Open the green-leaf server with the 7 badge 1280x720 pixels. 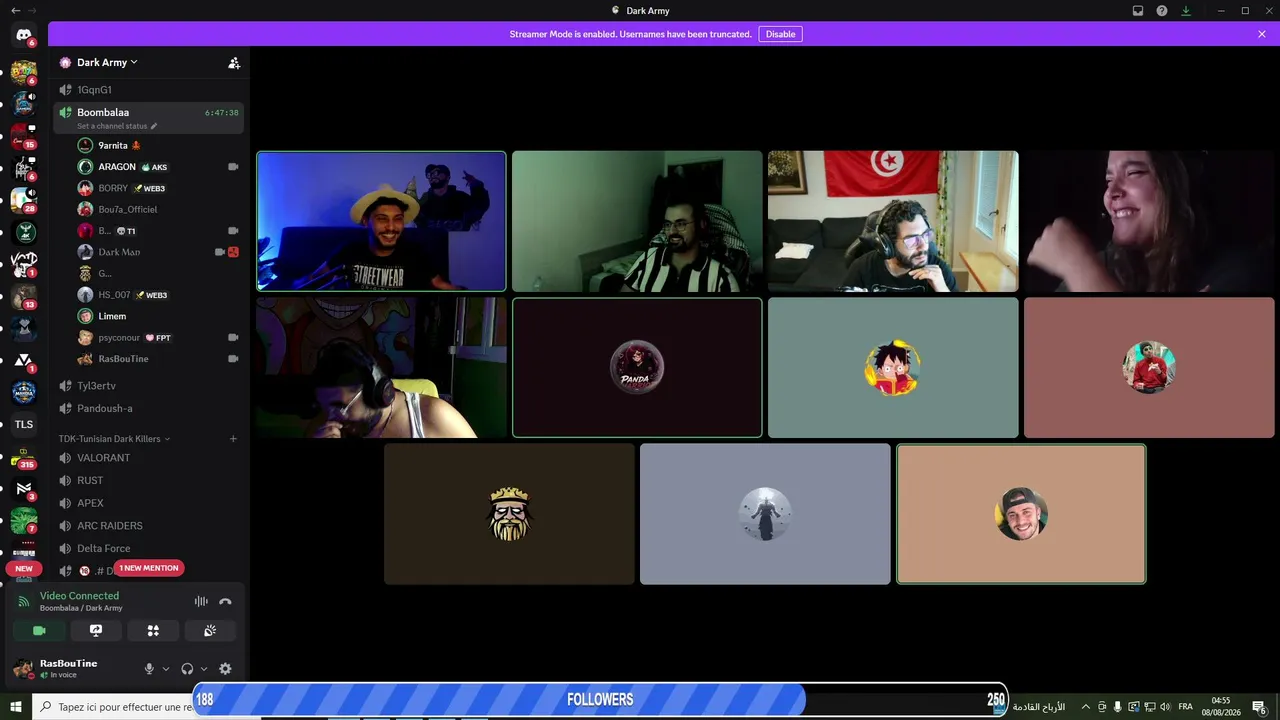[24, 521]
